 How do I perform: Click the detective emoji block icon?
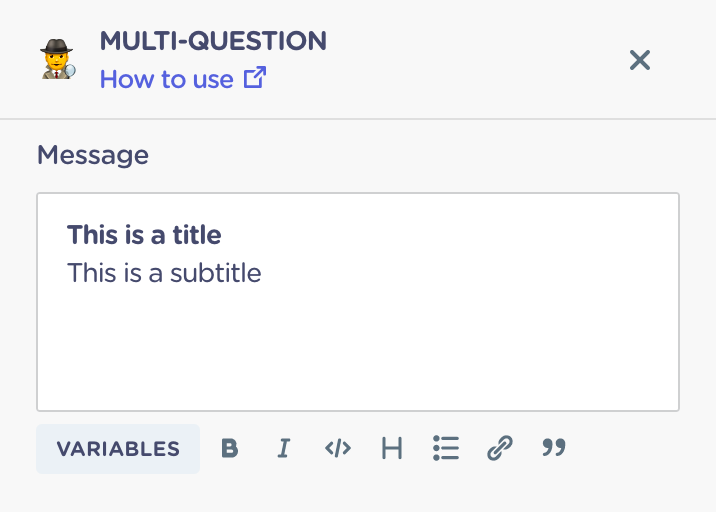(x=58, y=59)
